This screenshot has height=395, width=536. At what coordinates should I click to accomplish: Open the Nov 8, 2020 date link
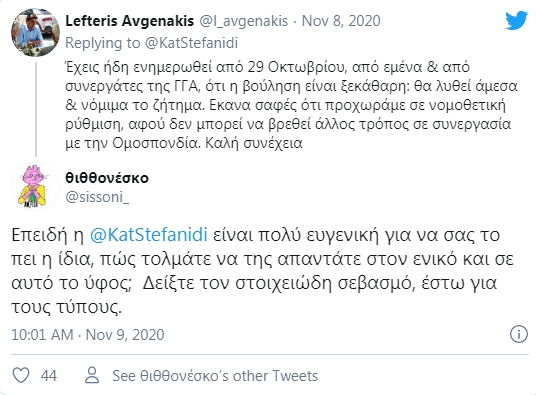[x=341, y=21]
